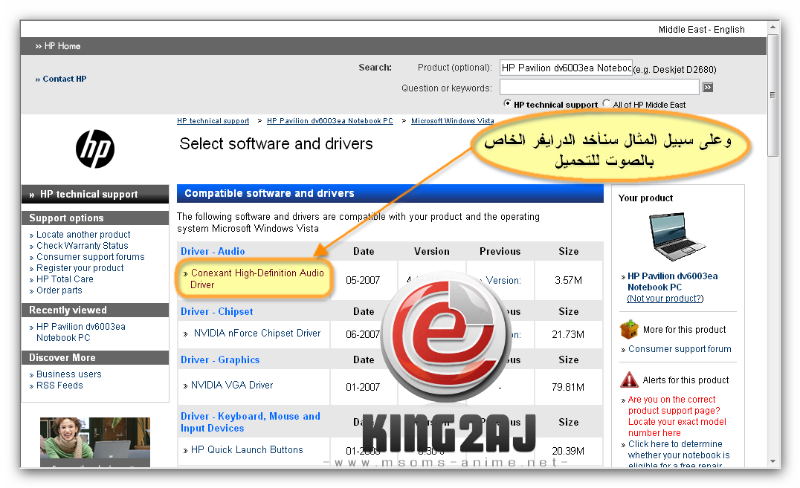Click the More for this product box icon
Screen dimensions: 800x488
628,329
